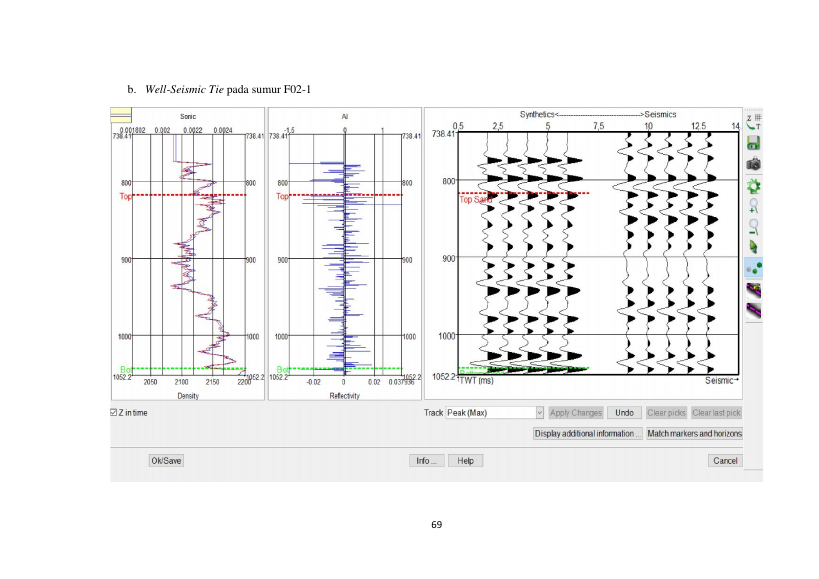Screen dimensions: 819x579
Task: Click the Ok/Save button
Action: (x=166, y=460)
